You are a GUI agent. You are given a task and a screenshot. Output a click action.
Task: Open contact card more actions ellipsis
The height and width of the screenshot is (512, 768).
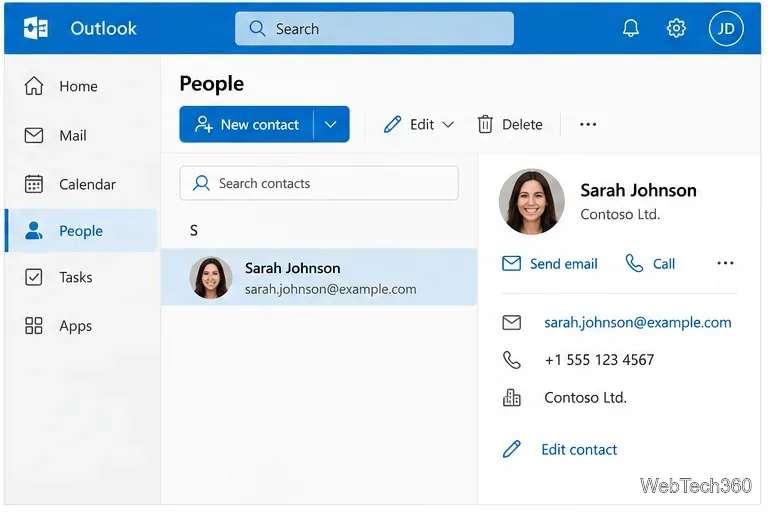click(x=725, y=264)
